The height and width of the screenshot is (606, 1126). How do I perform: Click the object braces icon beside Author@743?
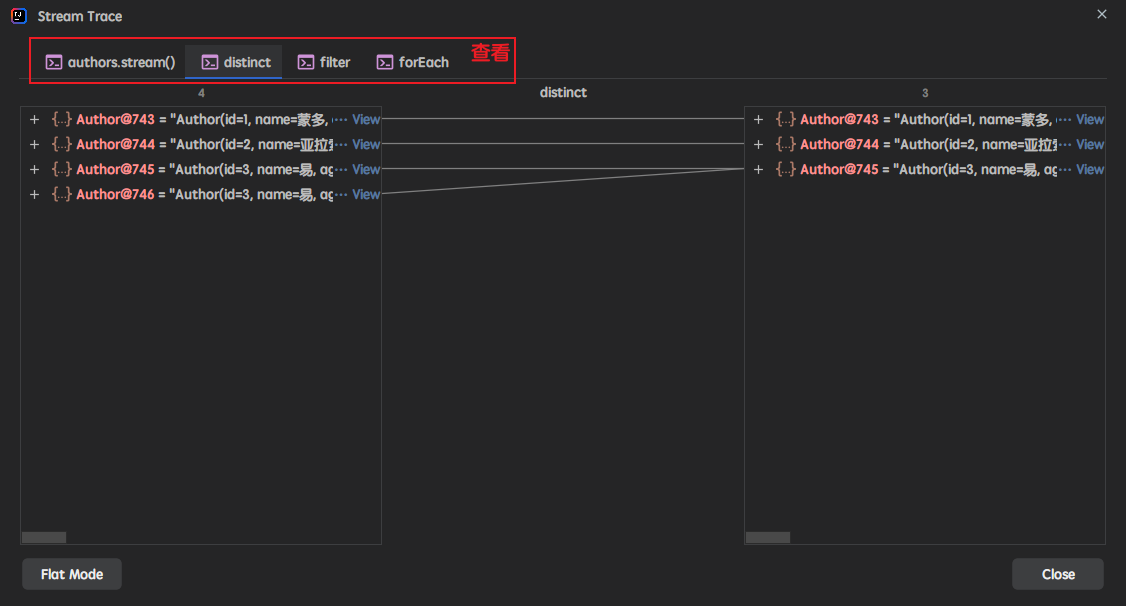(61, 118)
